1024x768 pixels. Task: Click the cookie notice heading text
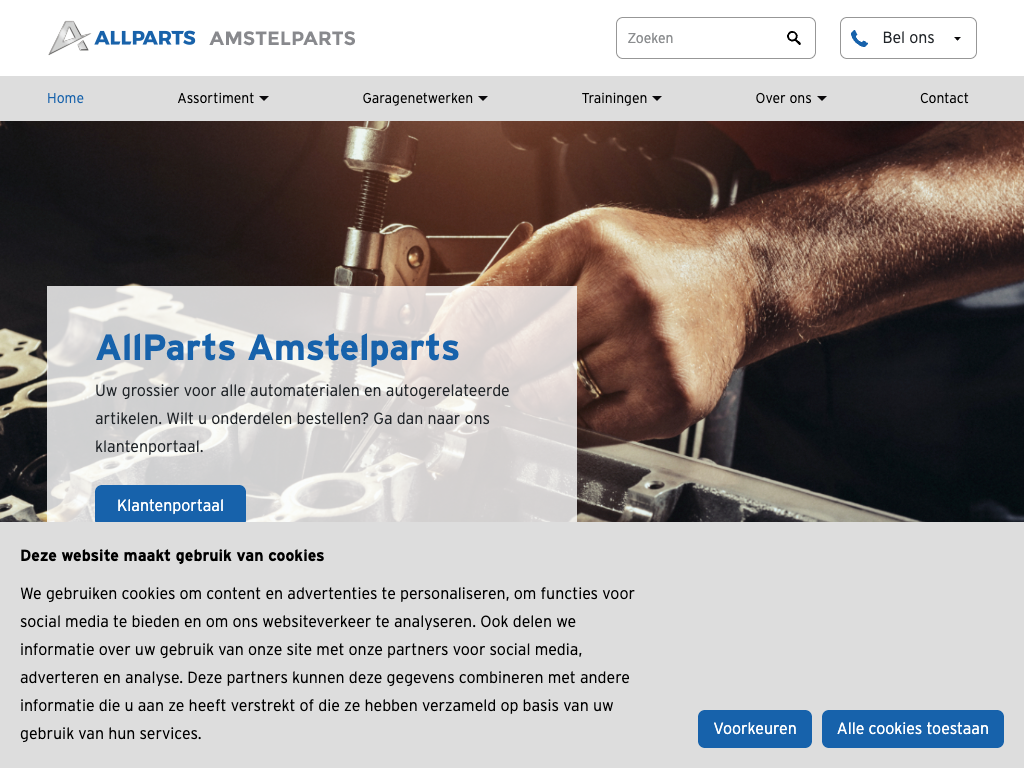coord(172,556)
